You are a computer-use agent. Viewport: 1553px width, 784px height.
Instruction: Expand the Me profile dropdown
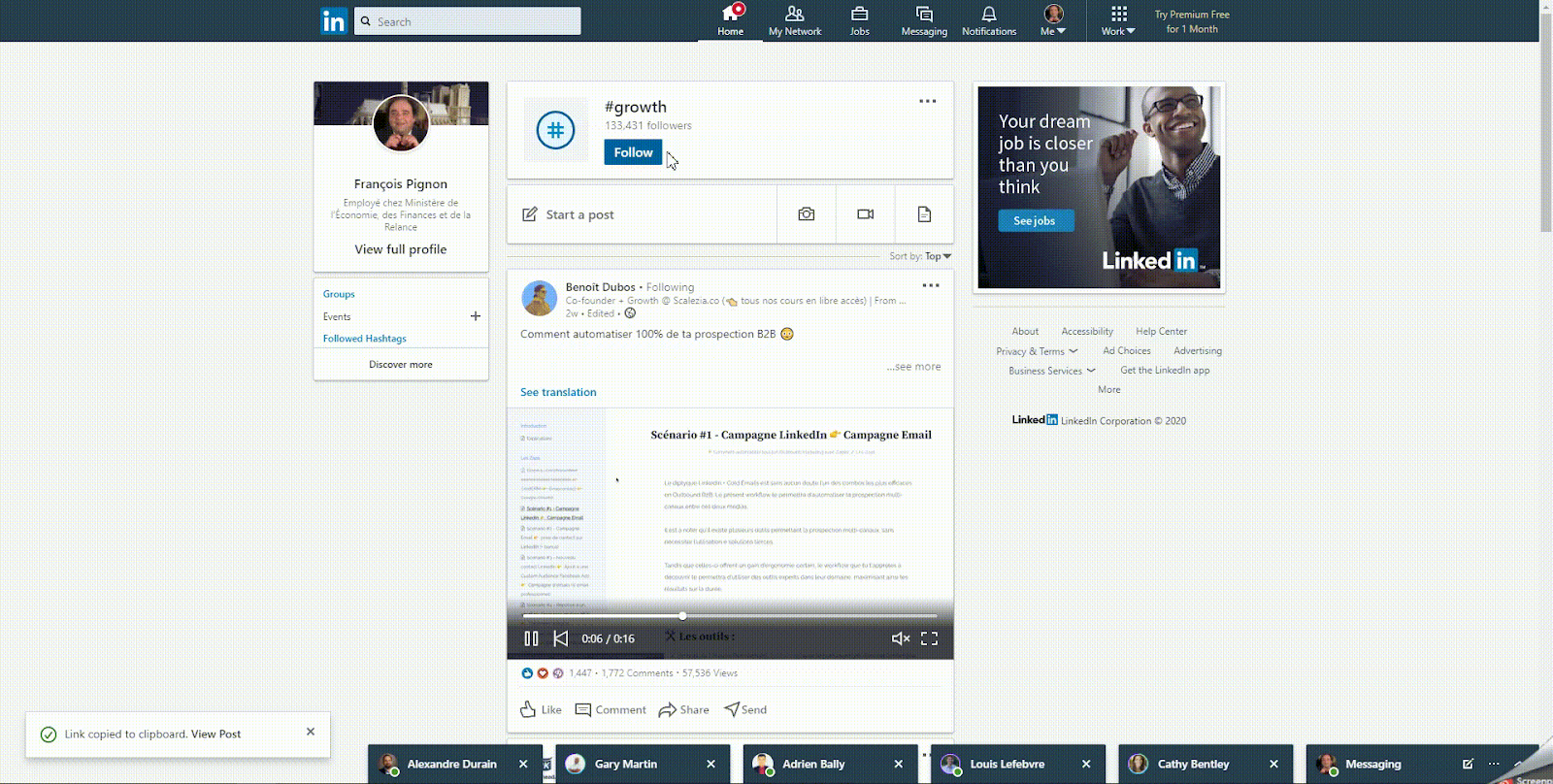click(x=1053, y=20)
